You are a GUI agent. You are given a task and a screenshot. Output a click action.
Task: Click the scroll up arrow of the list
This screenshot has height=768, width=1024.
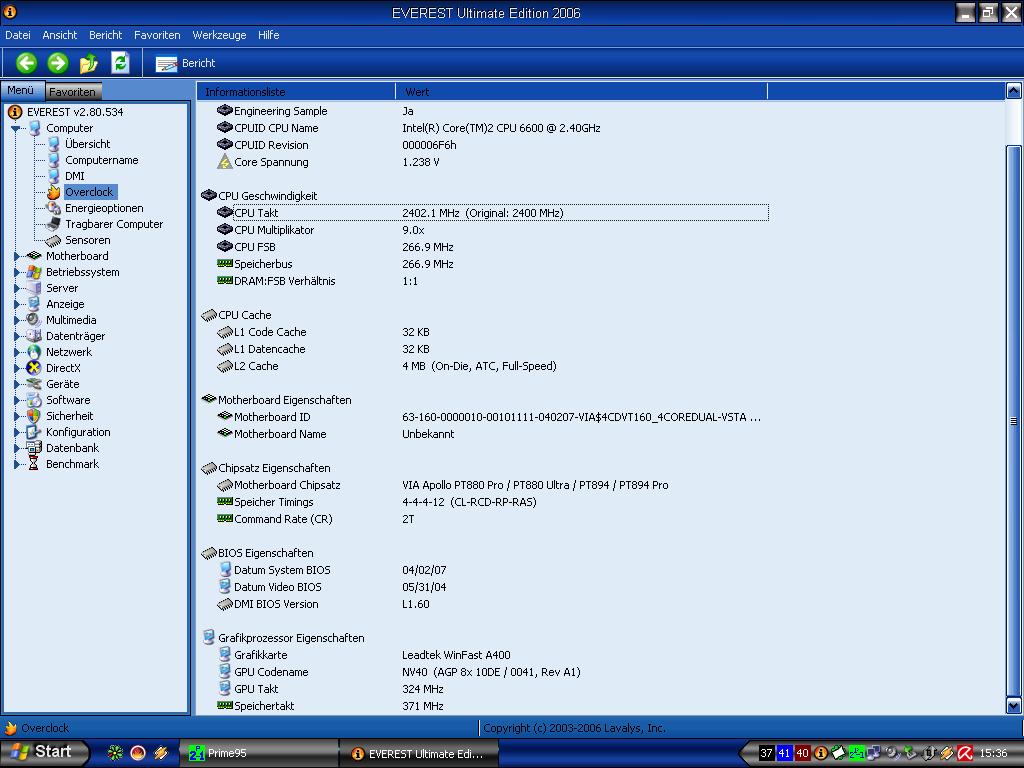pyautogui.click(x=1014, y=91)
